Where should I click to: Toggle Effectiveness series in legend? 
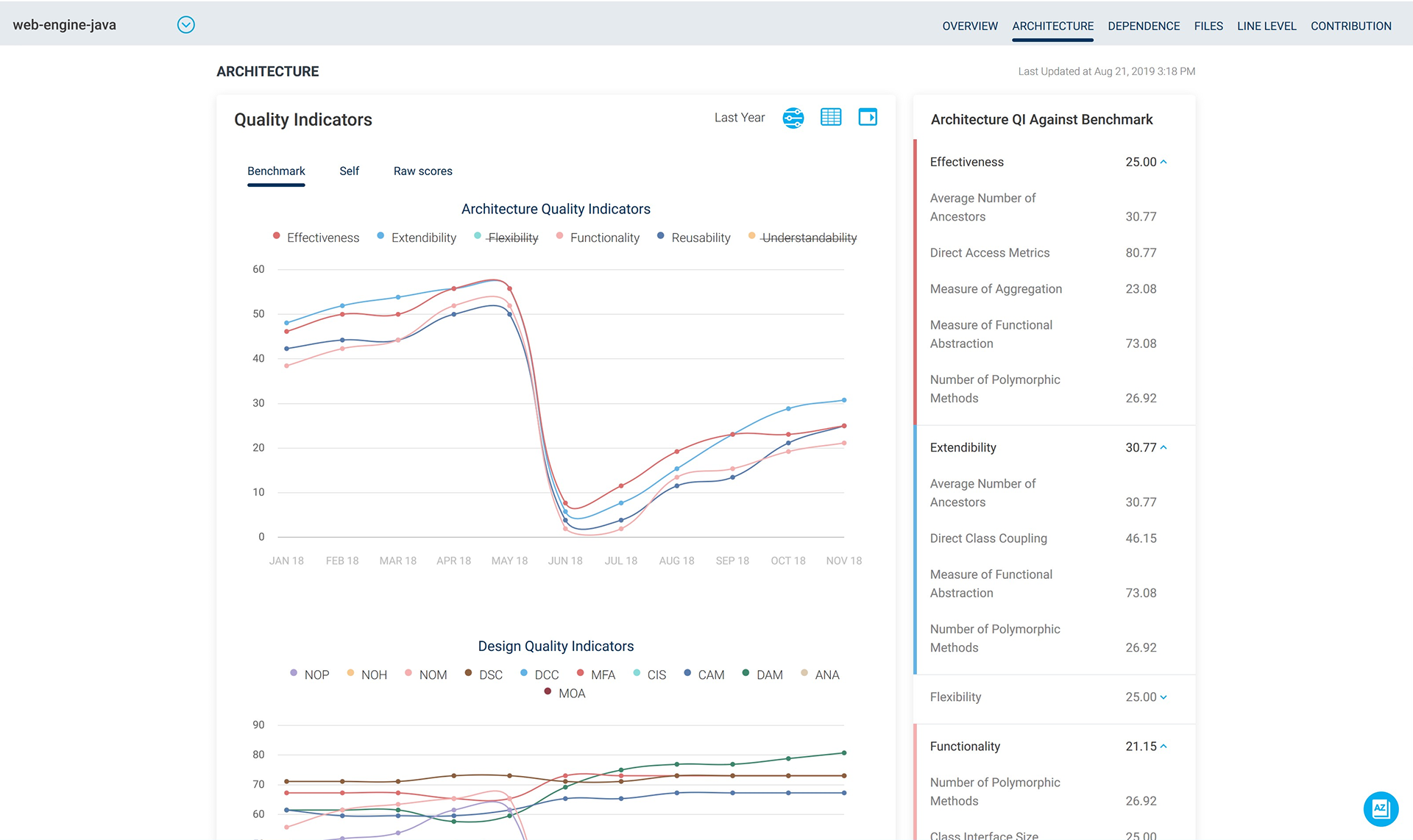[x=316, y=238]
